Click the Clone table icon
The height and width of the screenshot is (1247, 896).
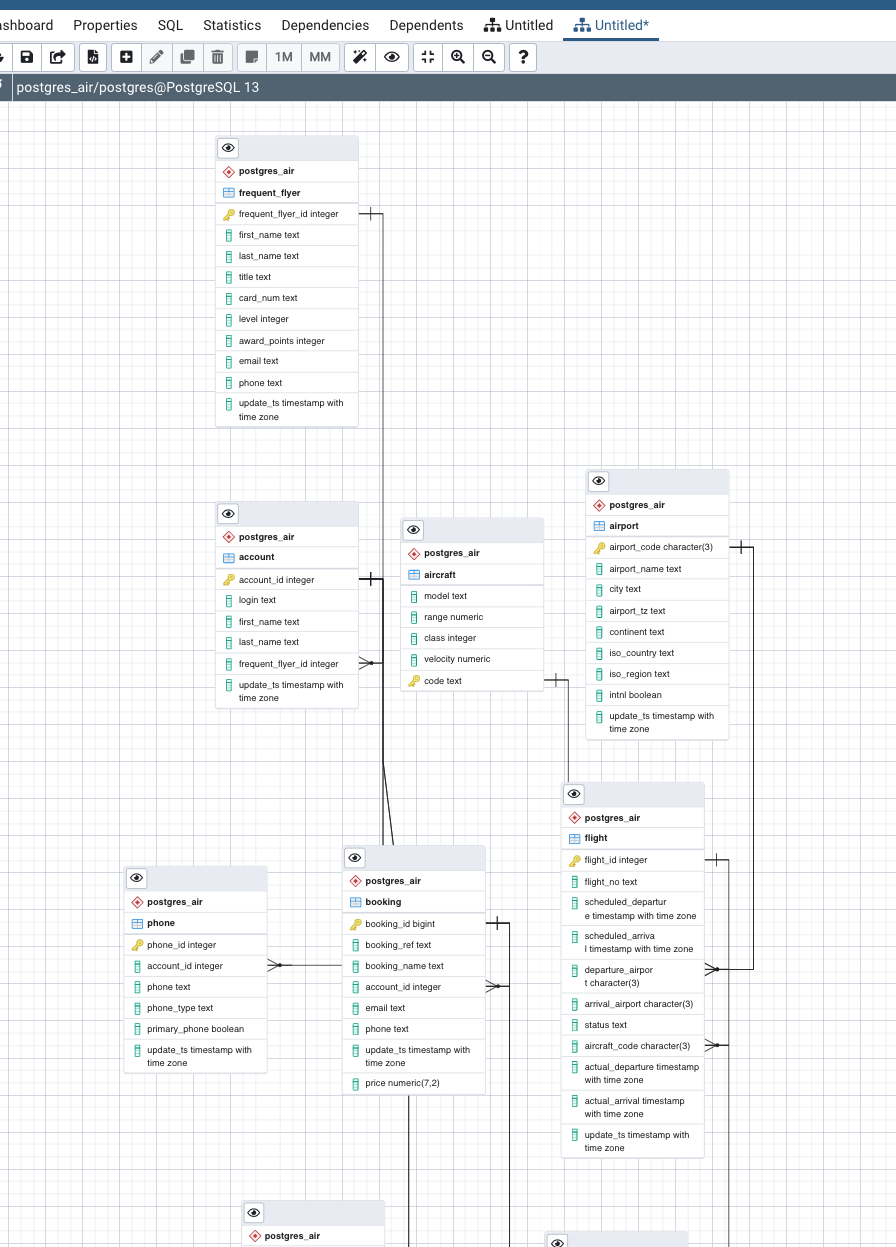(x=187, y=57)
